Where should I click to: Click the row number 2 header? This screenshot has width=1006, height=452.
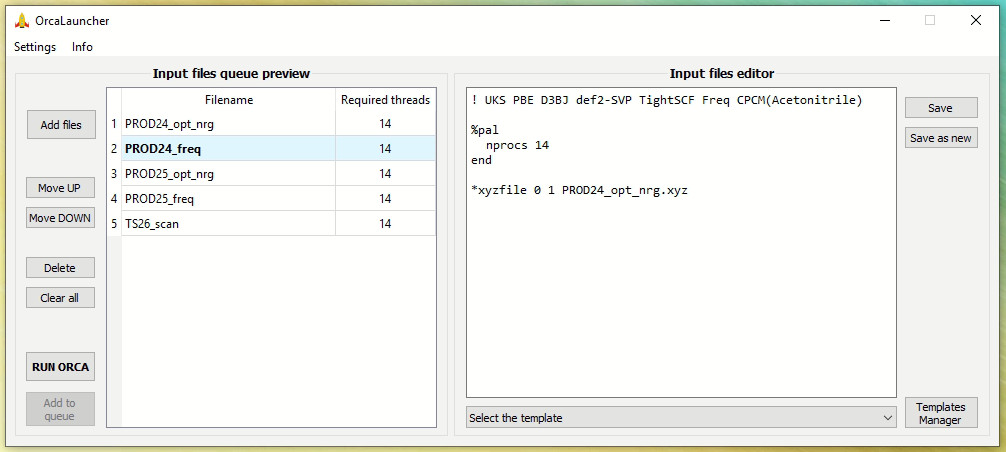tap(114, 149)
